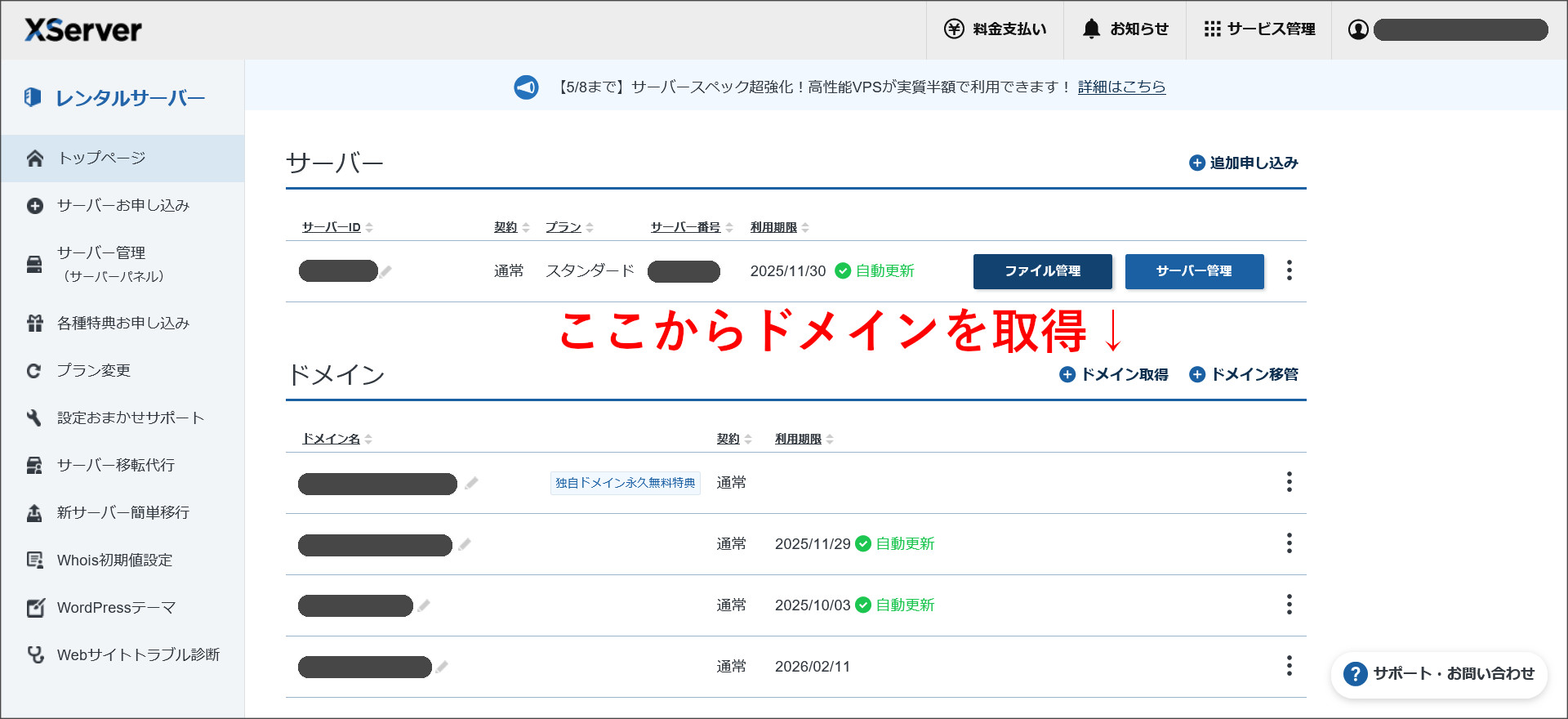Open three-dot menu for free-domain row
This screenshot has height=719, width=1568.
click(x=1290, y=482)
